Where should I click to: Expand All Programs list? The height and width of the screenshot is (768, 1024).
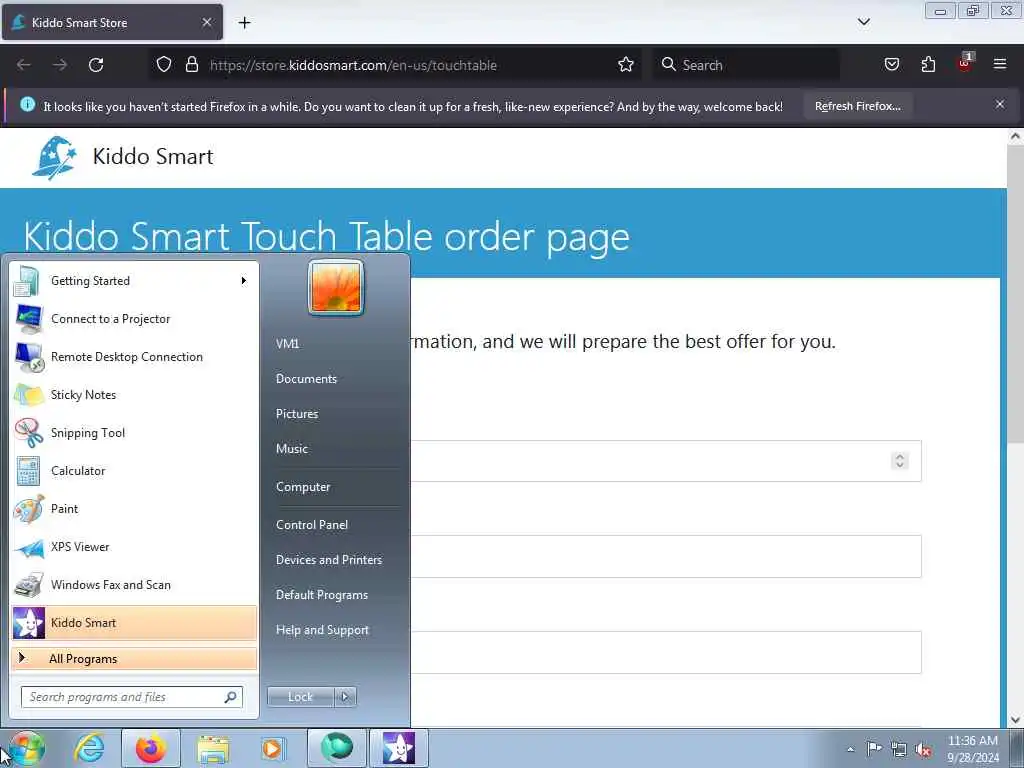134,659
